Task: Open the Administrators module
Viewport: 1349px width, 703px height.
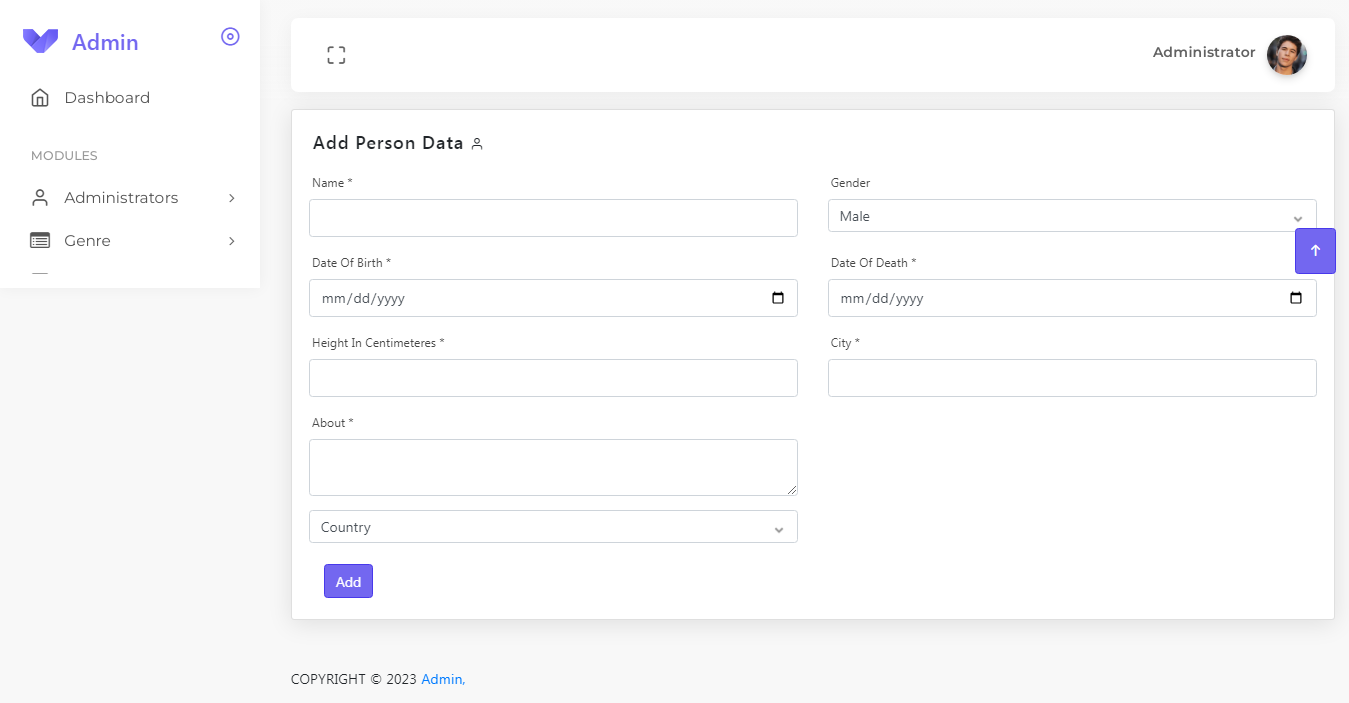Action: point(121,197)
